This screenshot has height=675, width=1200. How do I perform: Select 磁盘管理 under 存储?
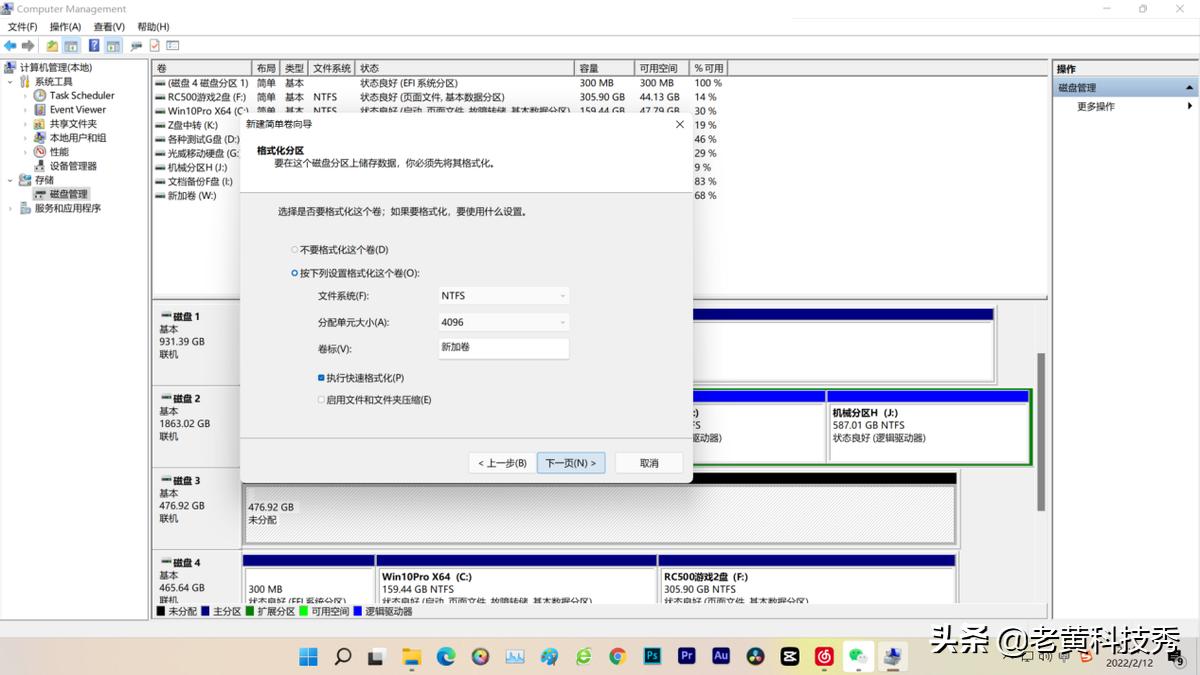pos(69,194)
